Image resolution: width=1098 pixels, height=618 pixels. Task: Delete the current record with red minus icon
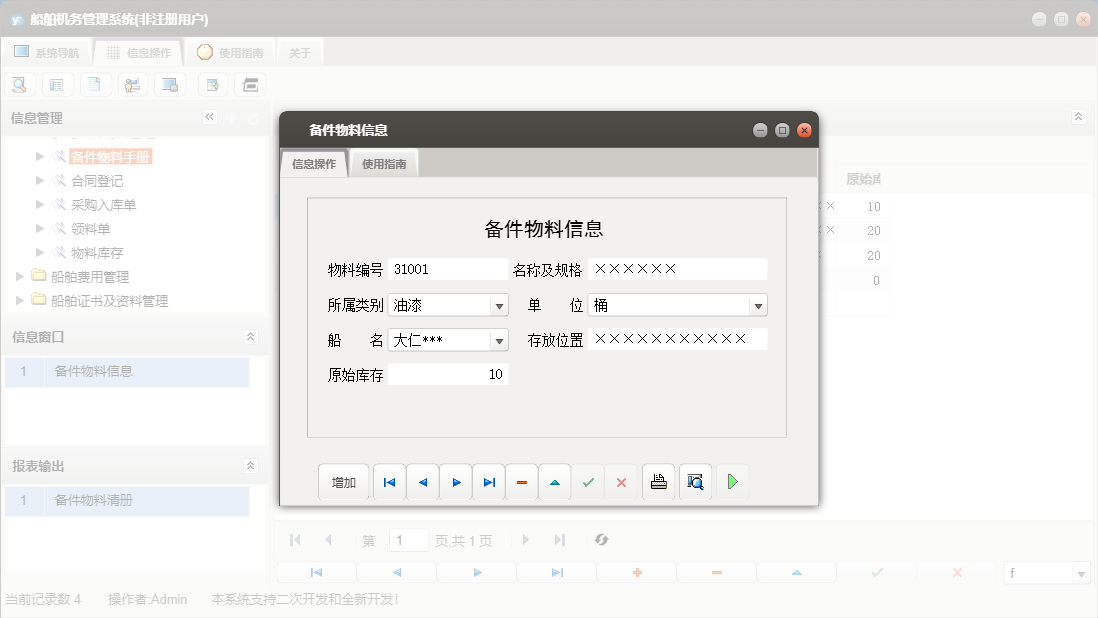tap(521, 481)
